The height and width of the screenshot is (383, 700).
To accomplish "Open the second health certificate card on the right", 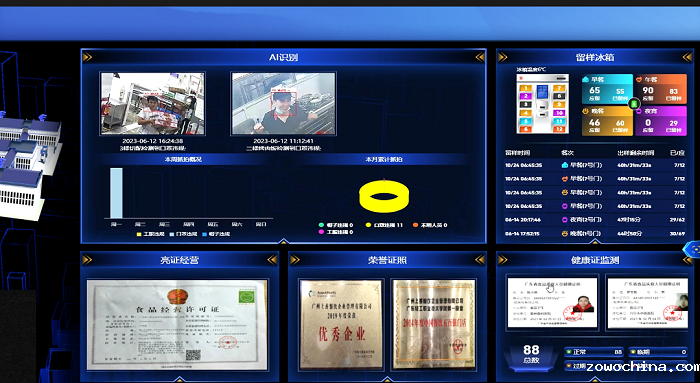I will click(x=647, y=303).
